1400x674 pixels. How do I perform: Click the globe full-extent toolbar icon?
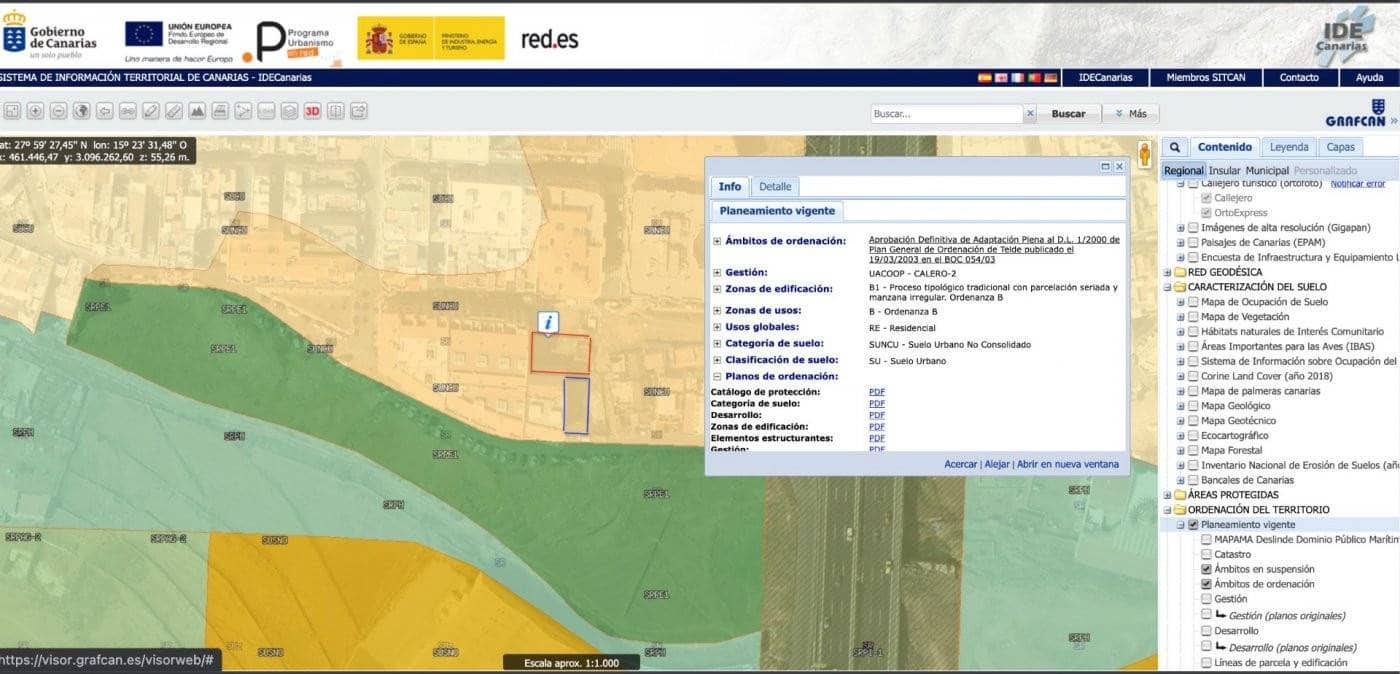tap(82, 111)
